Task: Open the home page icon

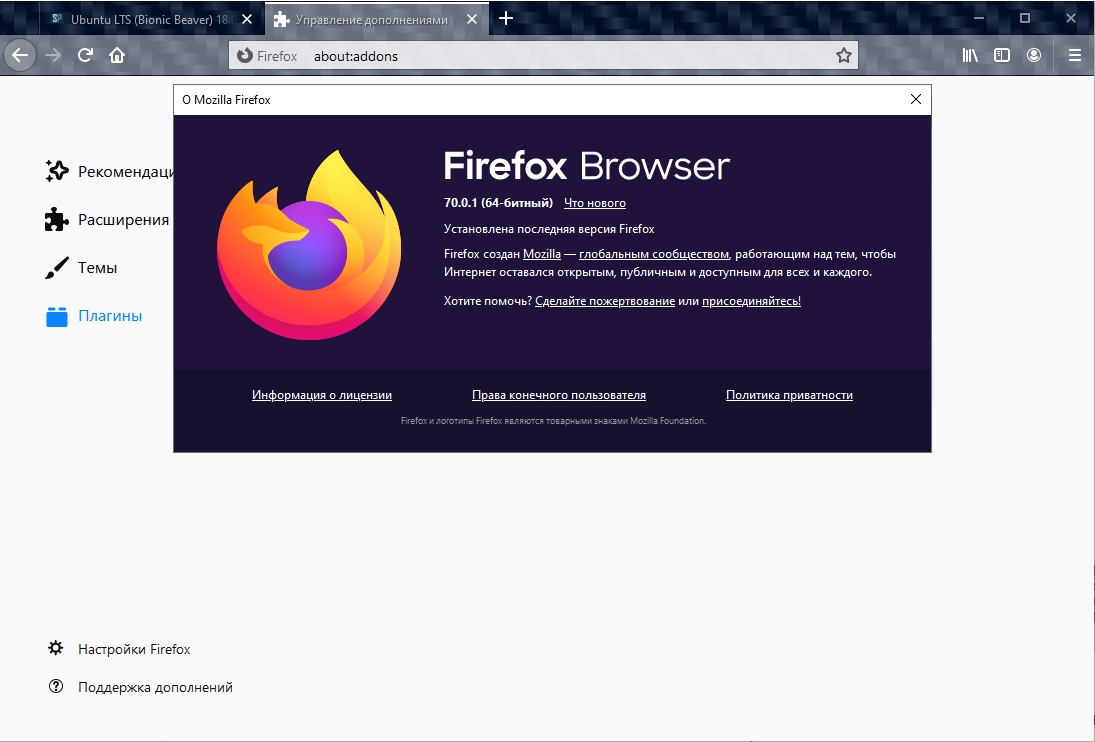Action: coord(117,55)
